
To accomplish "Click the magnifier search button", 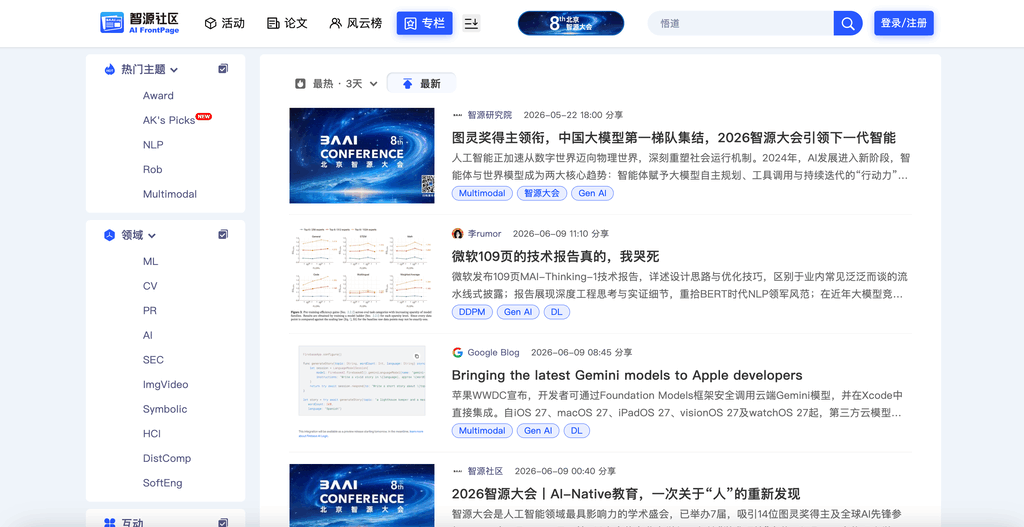I will pos(848,24).
